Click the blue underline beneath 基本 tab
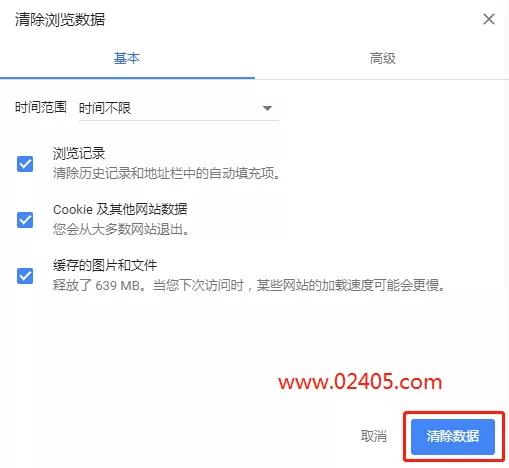This screenshot has width=509, height=468. [x=127, y=78]
